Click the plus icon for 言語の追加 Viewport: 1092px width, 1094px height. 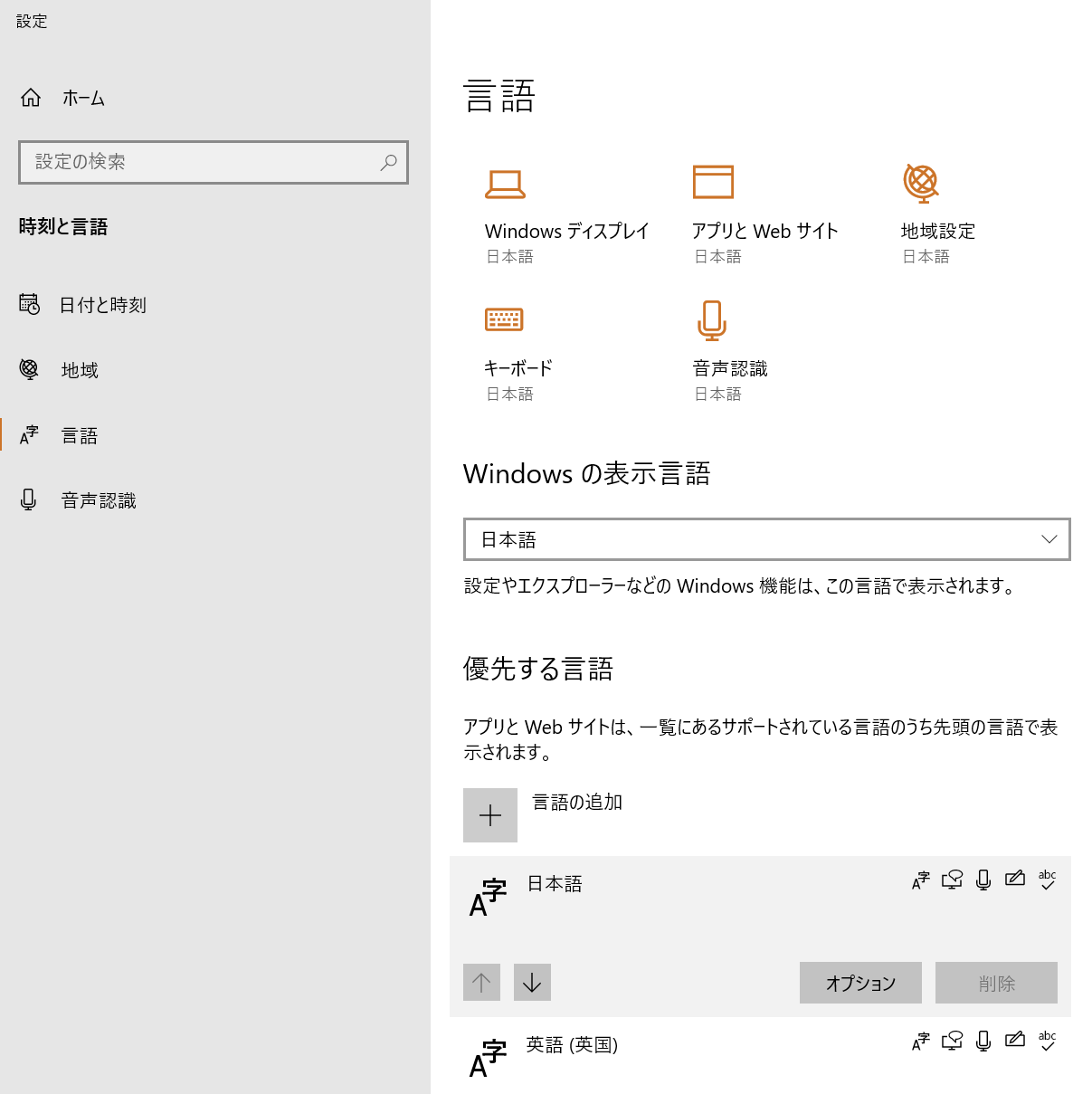pyautogui.click(x=490, y=815)
